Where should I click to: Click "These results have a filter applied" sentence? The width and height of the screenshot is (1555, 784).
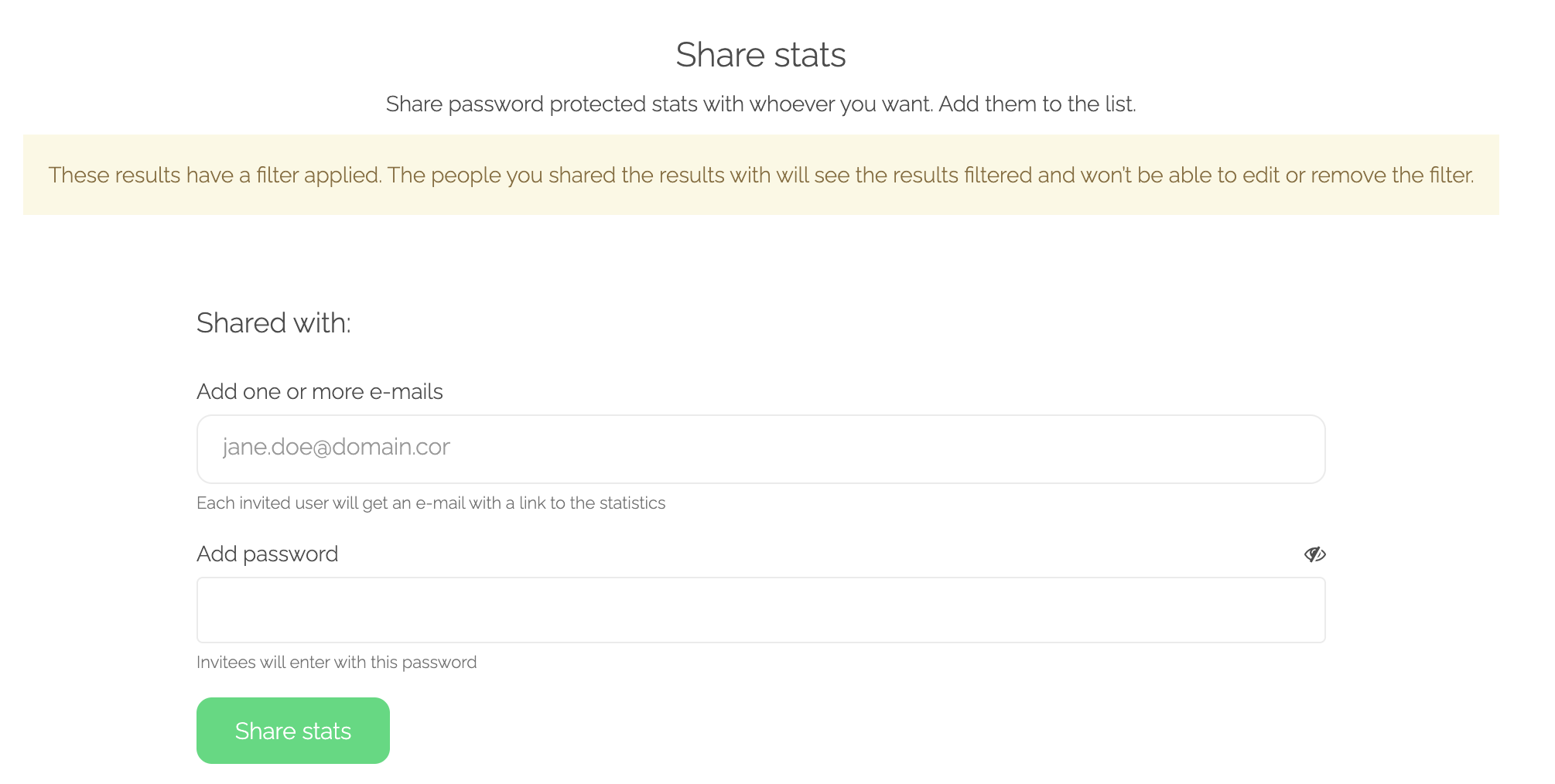pos(215,175)
